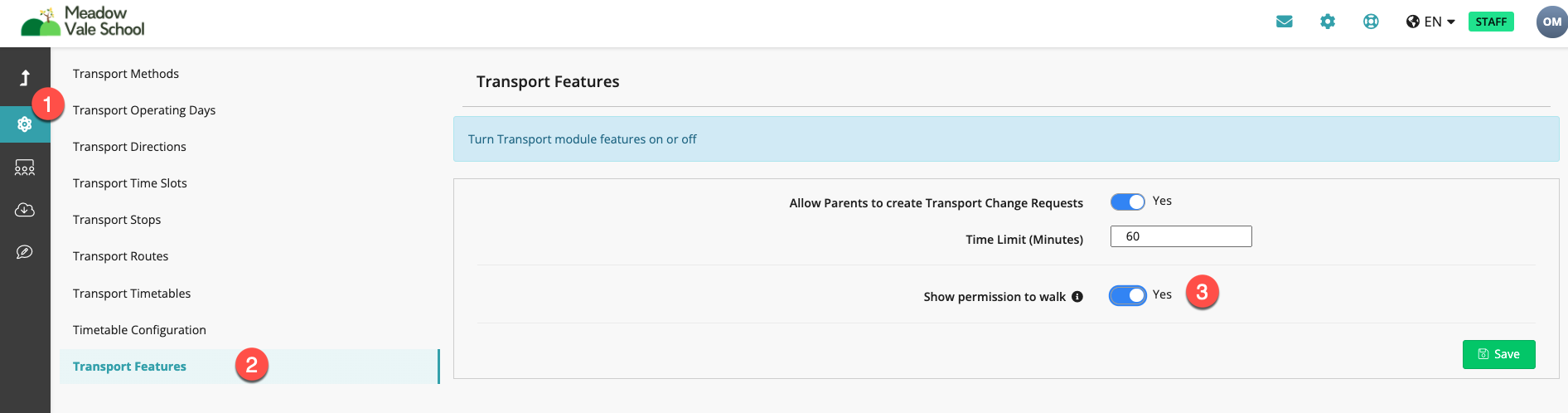This screenshot has height=413, width=1568.
Task: Toggle Show permission to walk switch
Action: (1128, 295)
